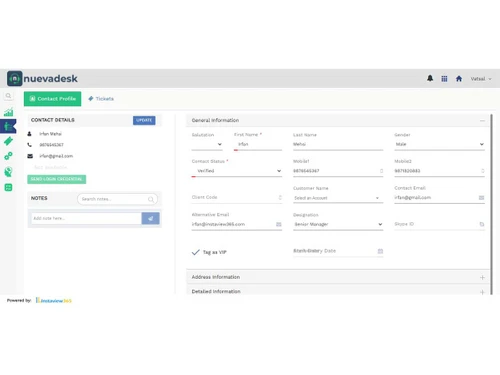Click the Last Name field
The width and height of the screenshot is (500, 375).
click(x=338, y=144)
